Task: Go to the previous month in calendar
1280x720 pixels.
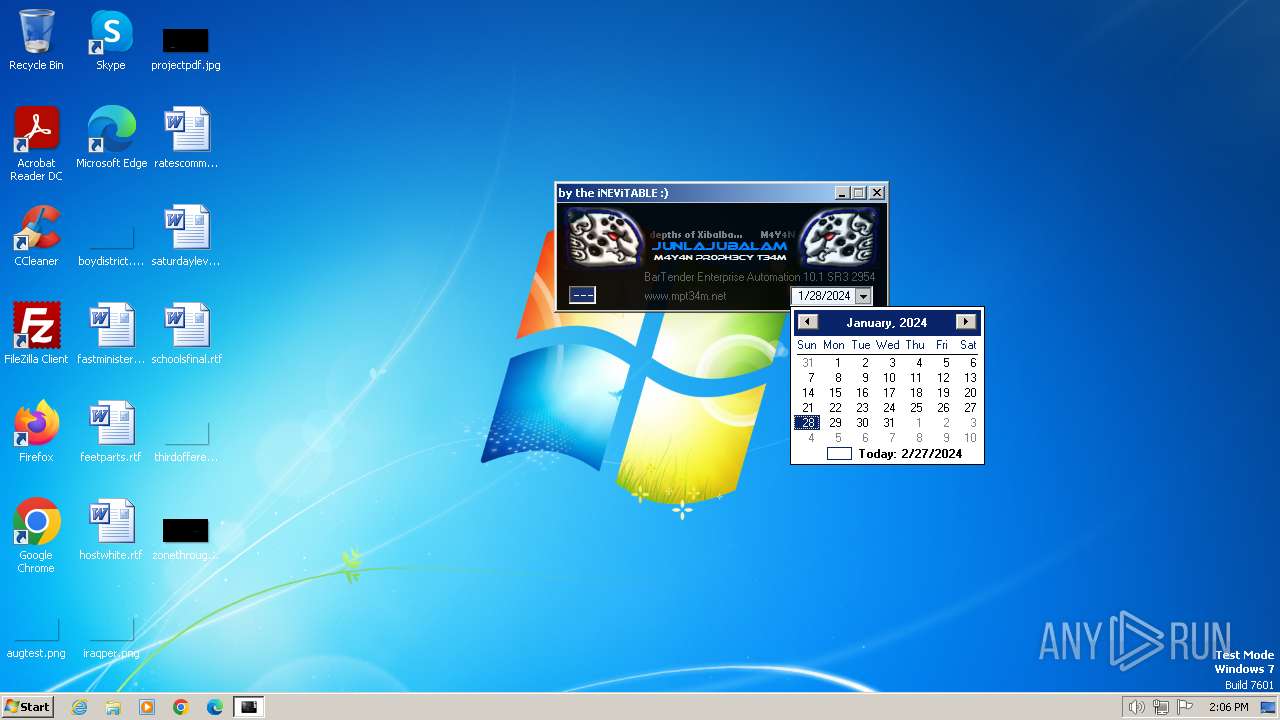Action: click(x=808, y=322)
